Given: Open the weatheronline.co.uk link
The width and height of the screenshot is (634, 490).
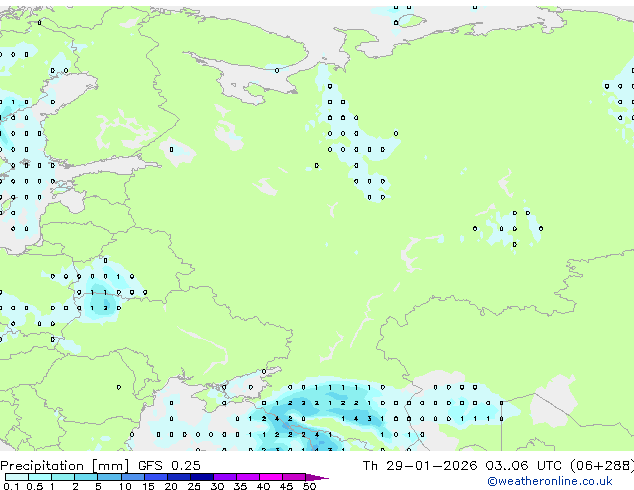Looking at the screenshot, I should pos(550,481).
